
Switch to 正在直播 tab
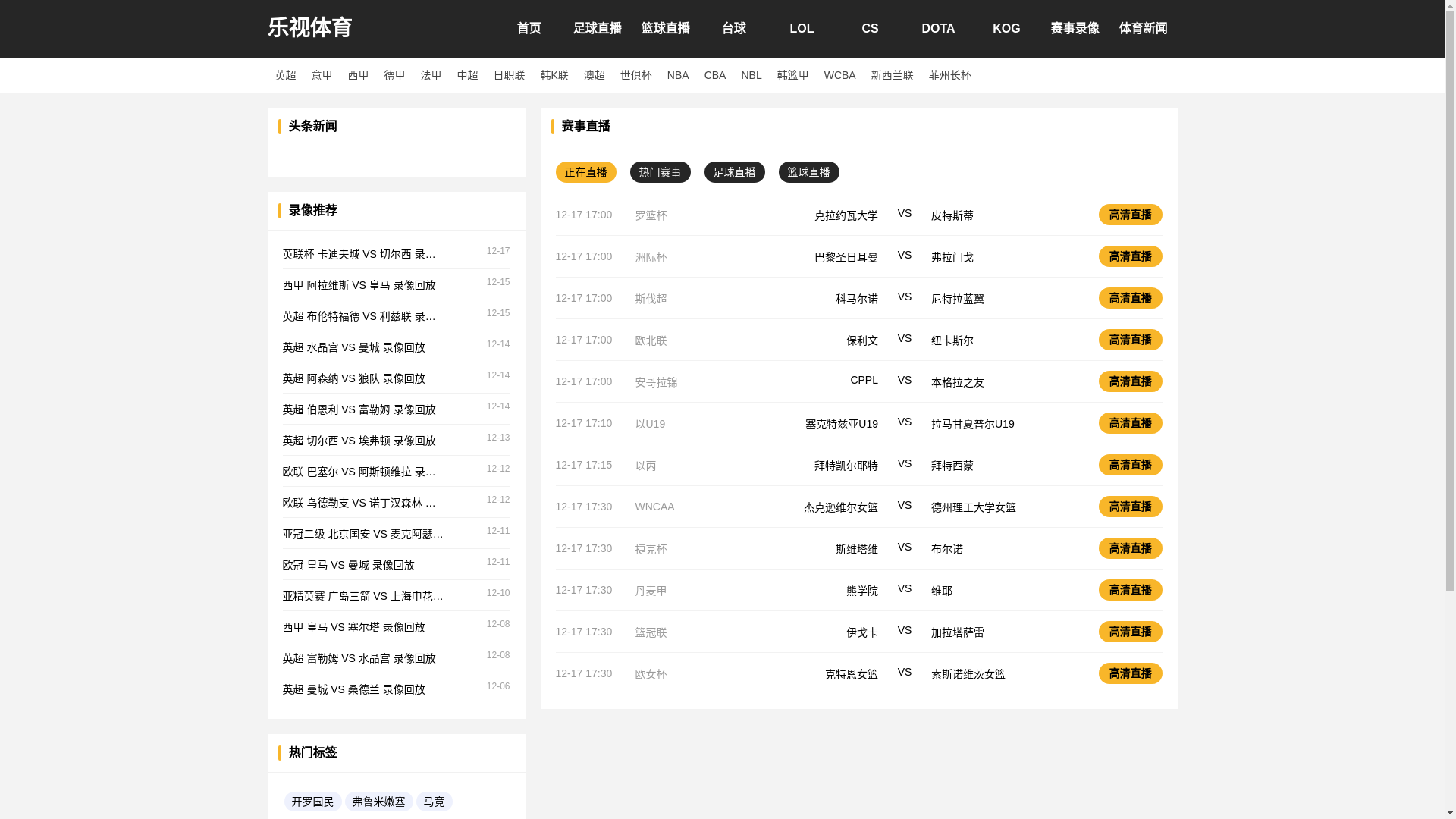[586, 172]
